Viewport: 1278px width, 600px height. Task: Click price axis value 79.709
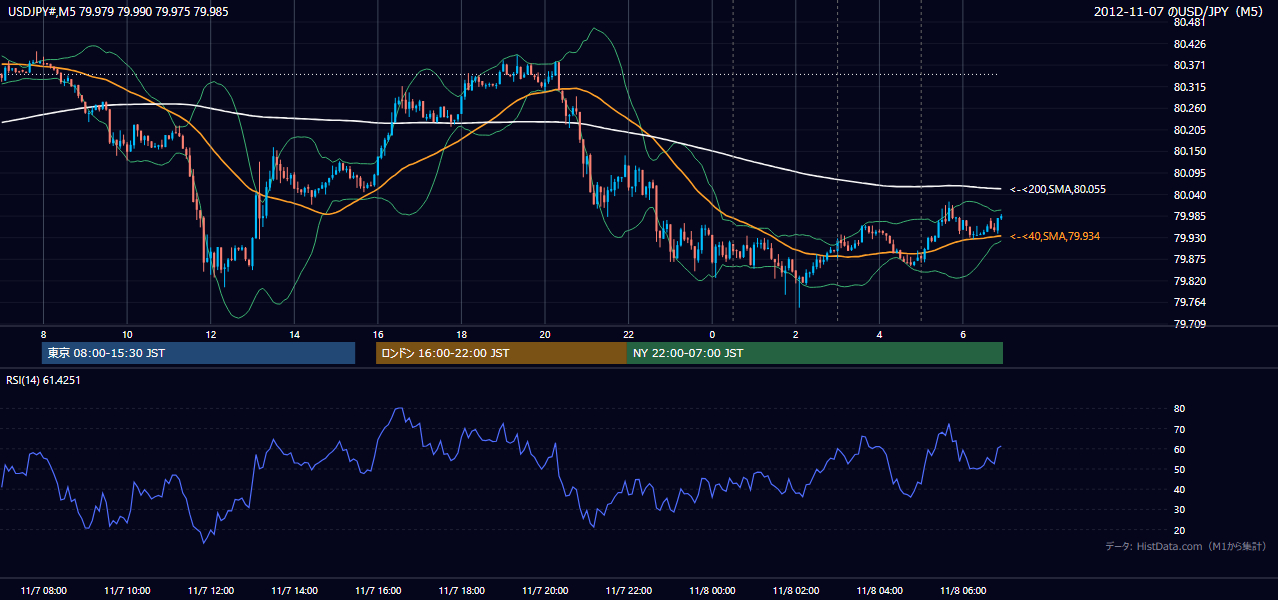(1192, 324)
